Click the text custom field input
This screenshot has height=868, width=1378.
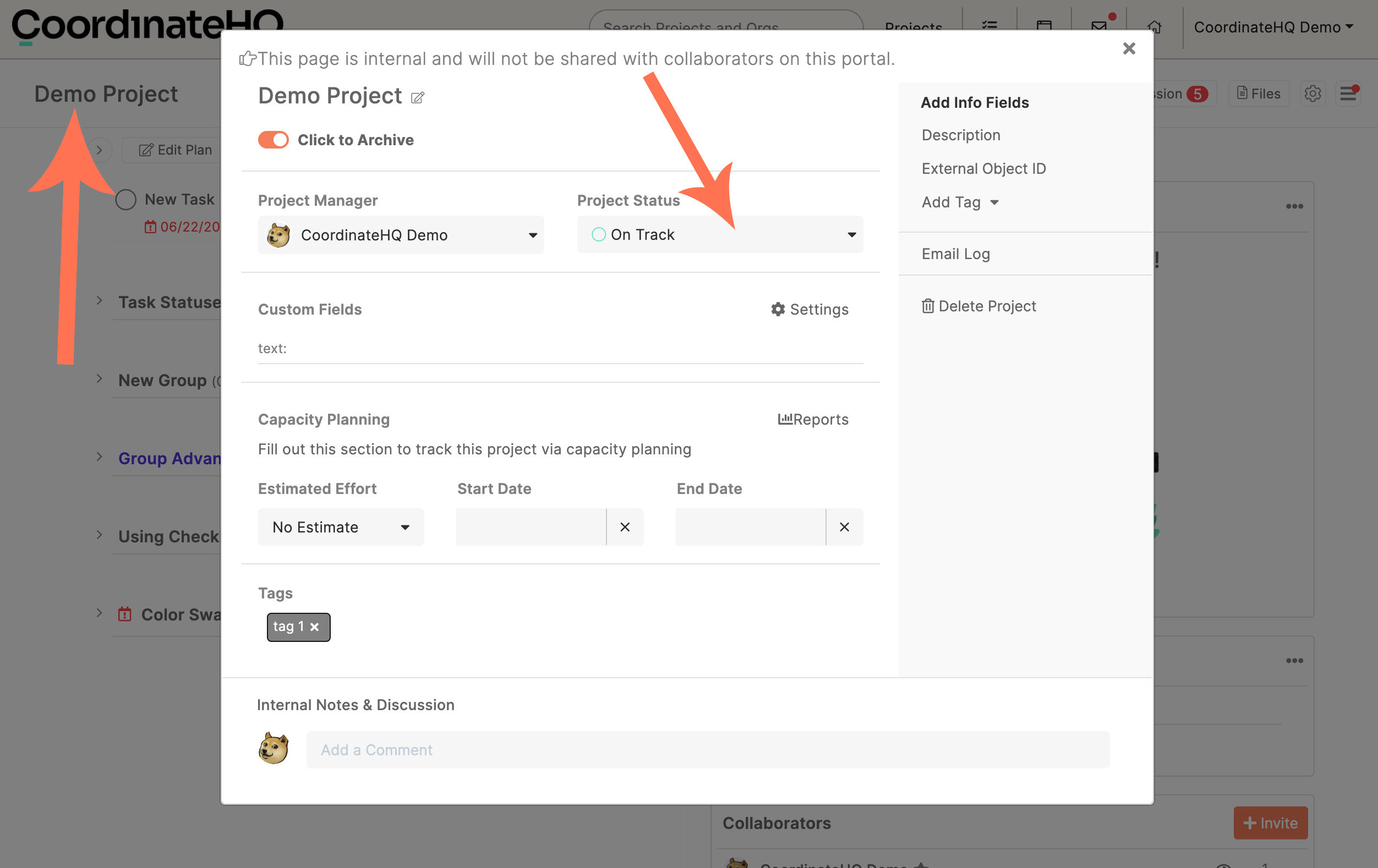tap(560, 348)
